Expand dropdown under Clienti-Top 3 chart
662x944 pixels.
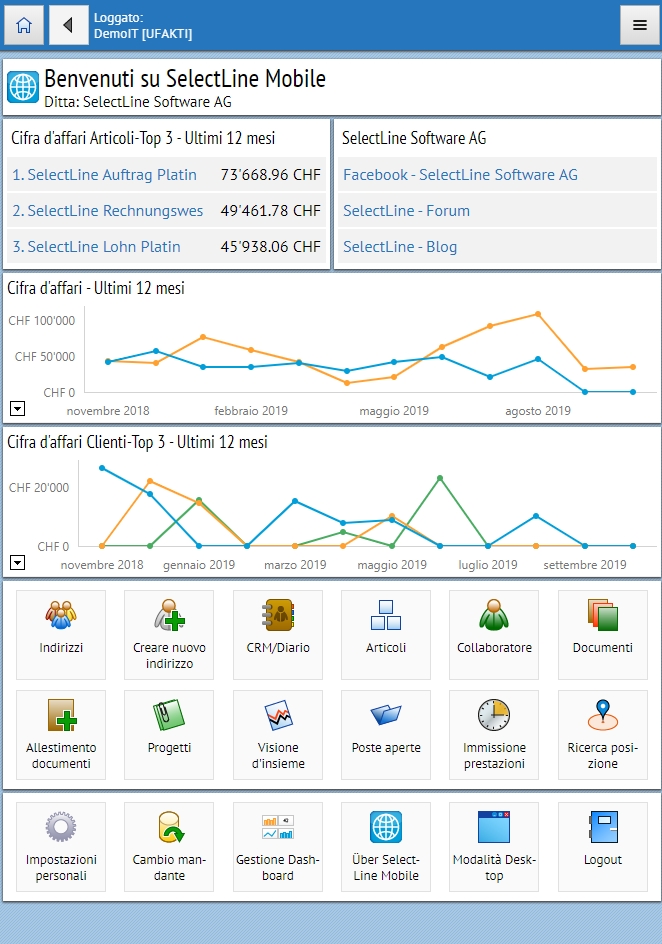[x=17, y=563]
